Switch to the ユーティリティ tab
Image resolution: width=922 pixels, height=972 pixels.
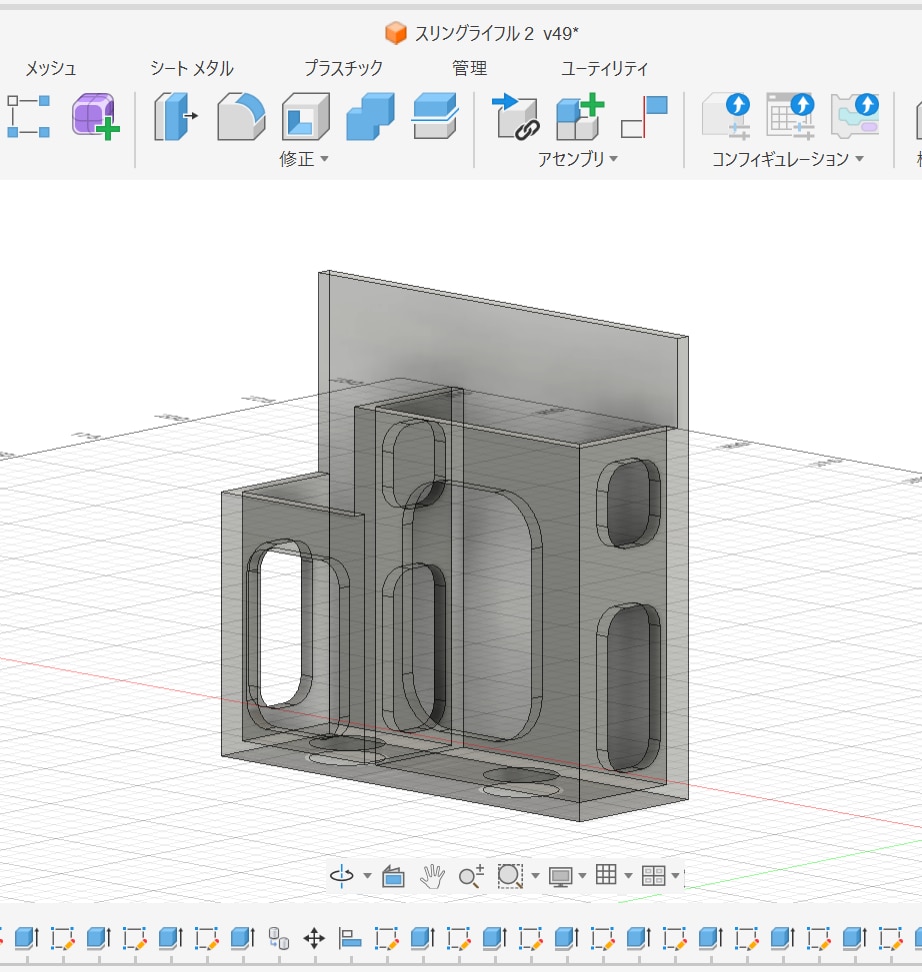tap(604, 68)
